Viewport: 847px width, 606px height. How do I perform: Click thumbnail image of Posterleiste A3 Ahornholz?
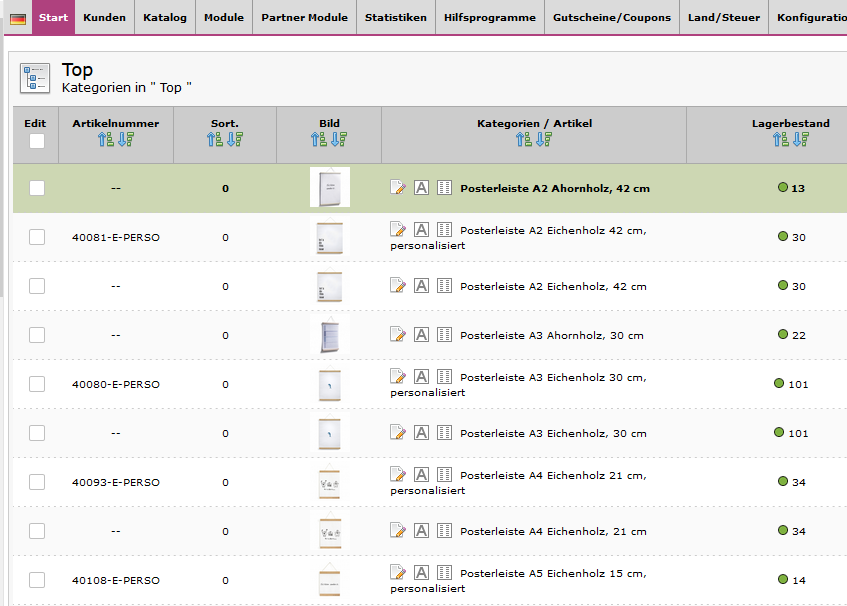click(329, 336)
